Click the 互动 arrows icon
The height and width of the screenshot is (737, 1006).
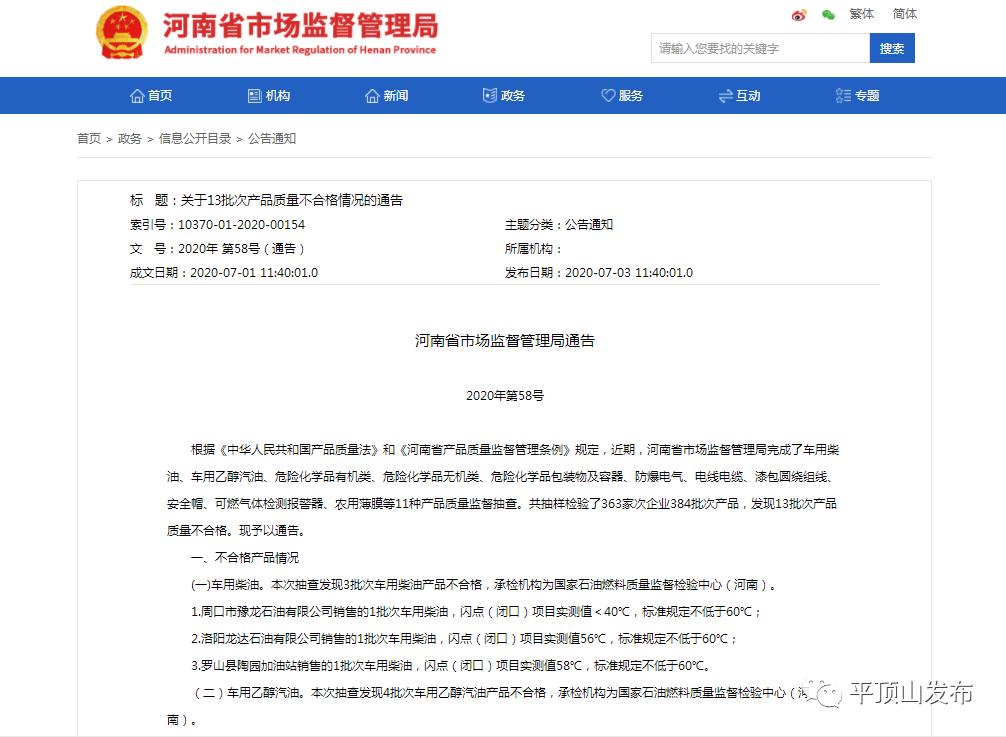coord(725,96)
